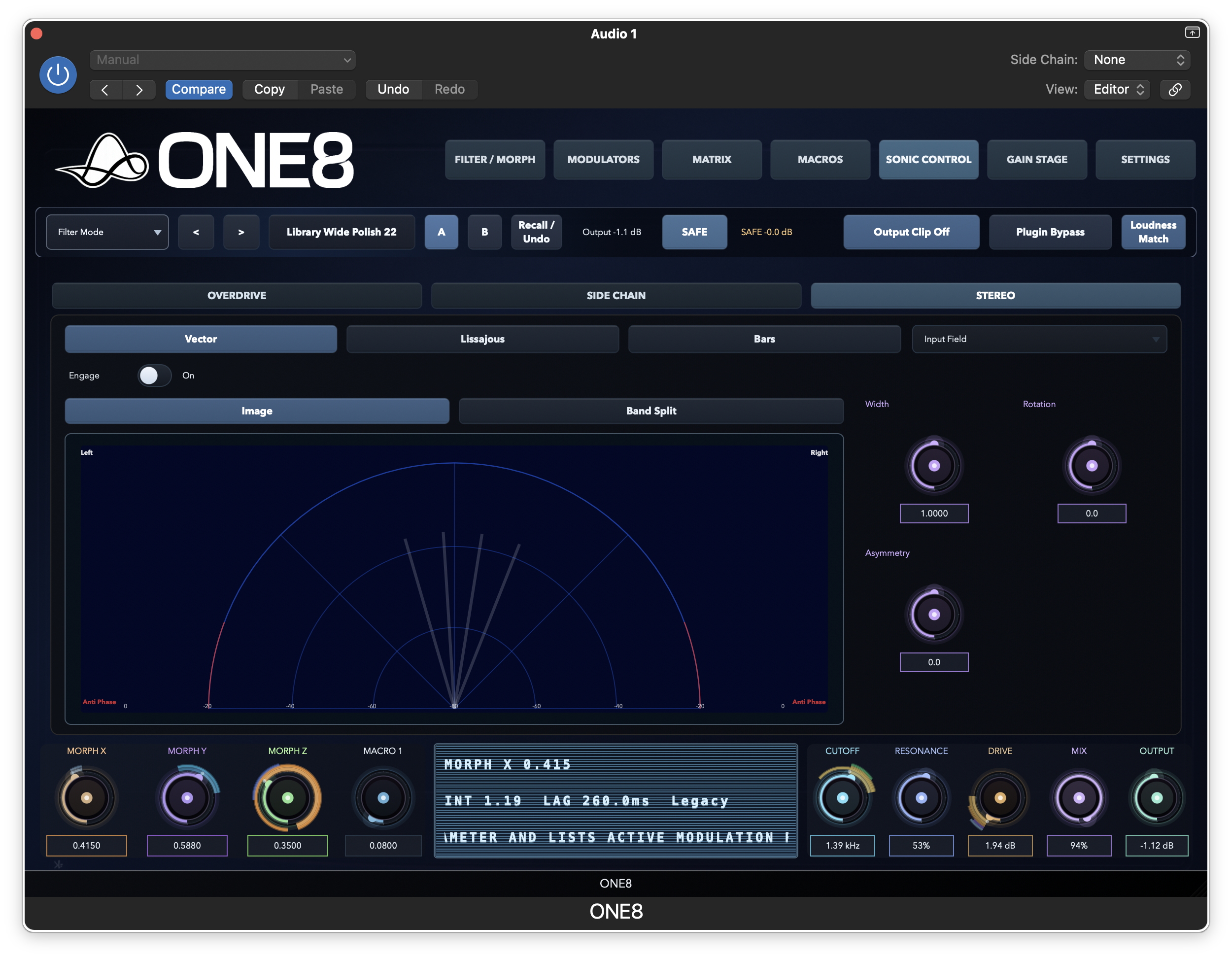This screenshot has width=1232, height=959.
Task: Click the DRIVE knob
Action: [x=999, y=798]
